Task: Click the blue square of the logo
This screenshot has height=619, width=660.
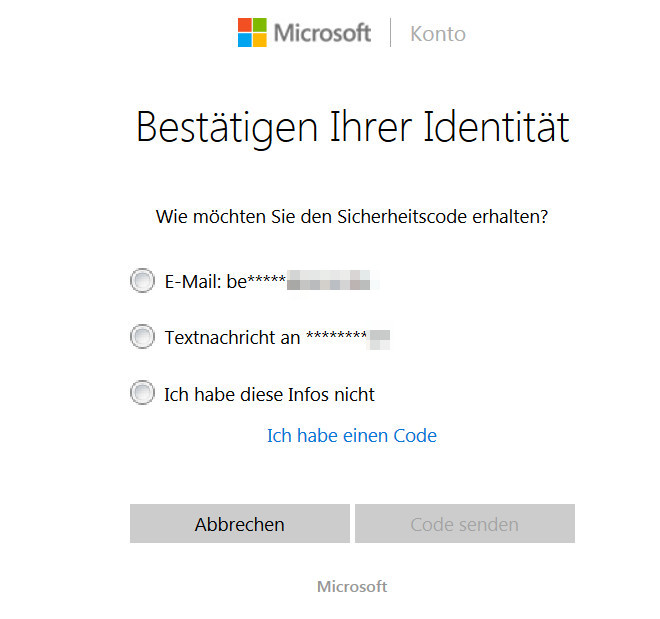Action: [245, 40]
